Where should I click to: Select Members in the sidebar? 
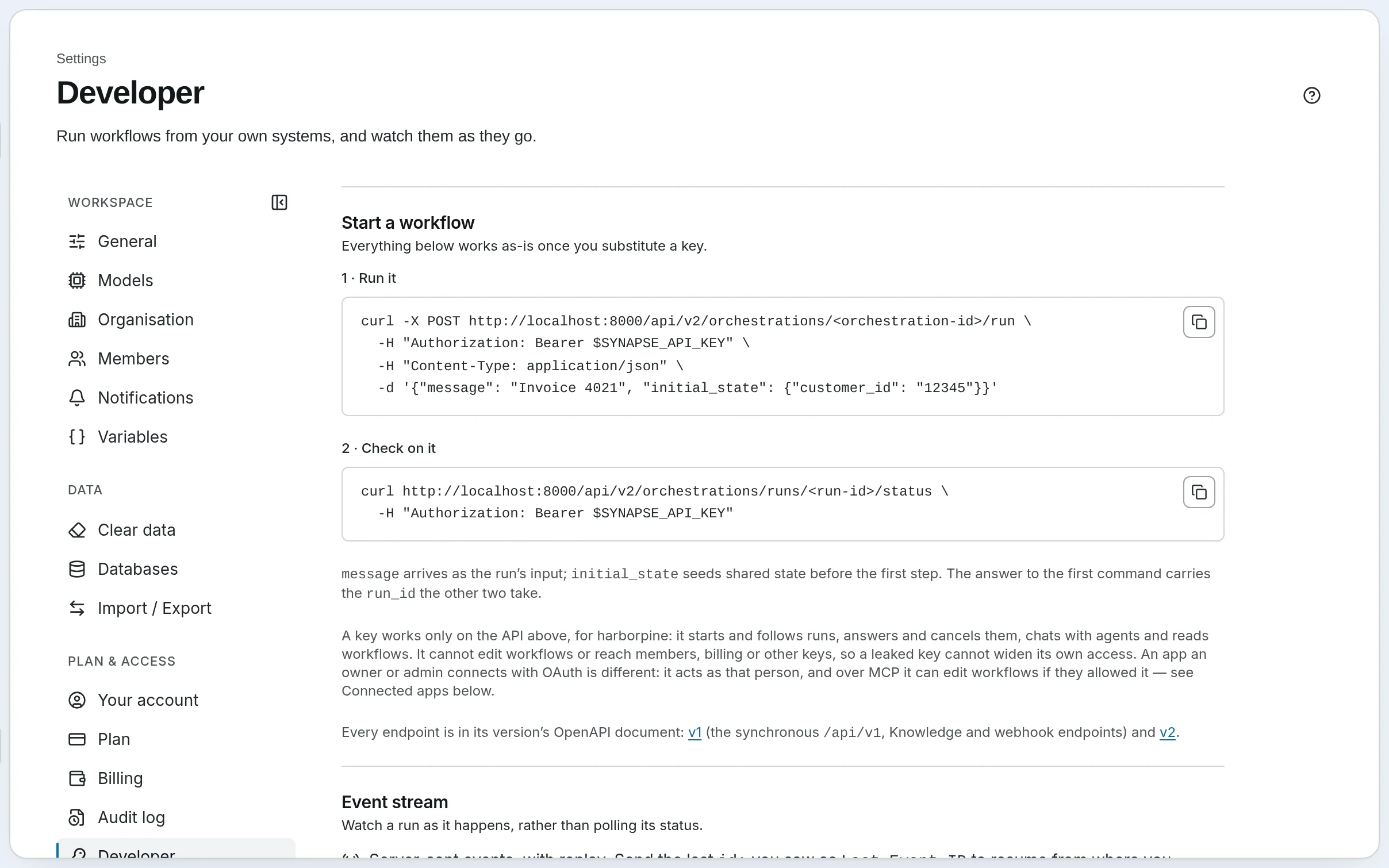click(176, 359)
